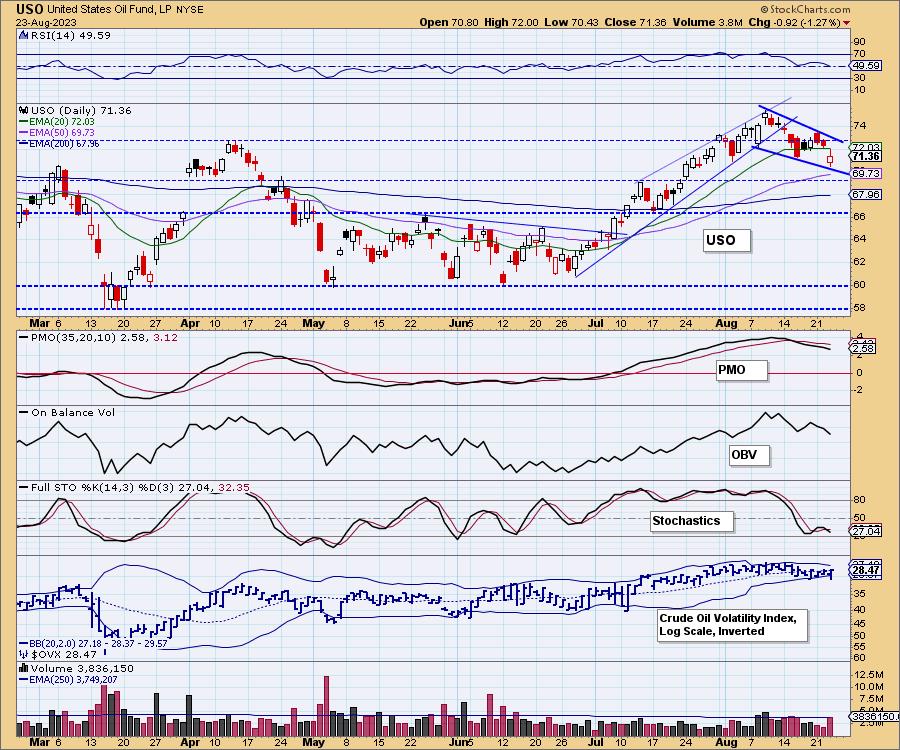Viewport: 900px width, 750px height.
Task: Click the candlestick icon beside USO (Daily)
Action: click(24, 110)
